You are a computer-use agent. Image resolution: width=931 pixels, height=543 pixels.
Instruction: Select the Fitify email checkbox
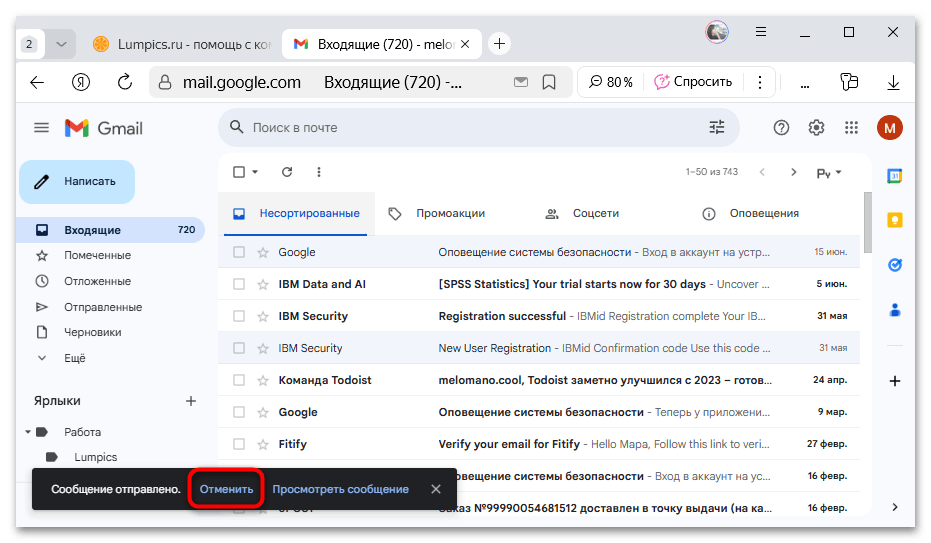239,444
